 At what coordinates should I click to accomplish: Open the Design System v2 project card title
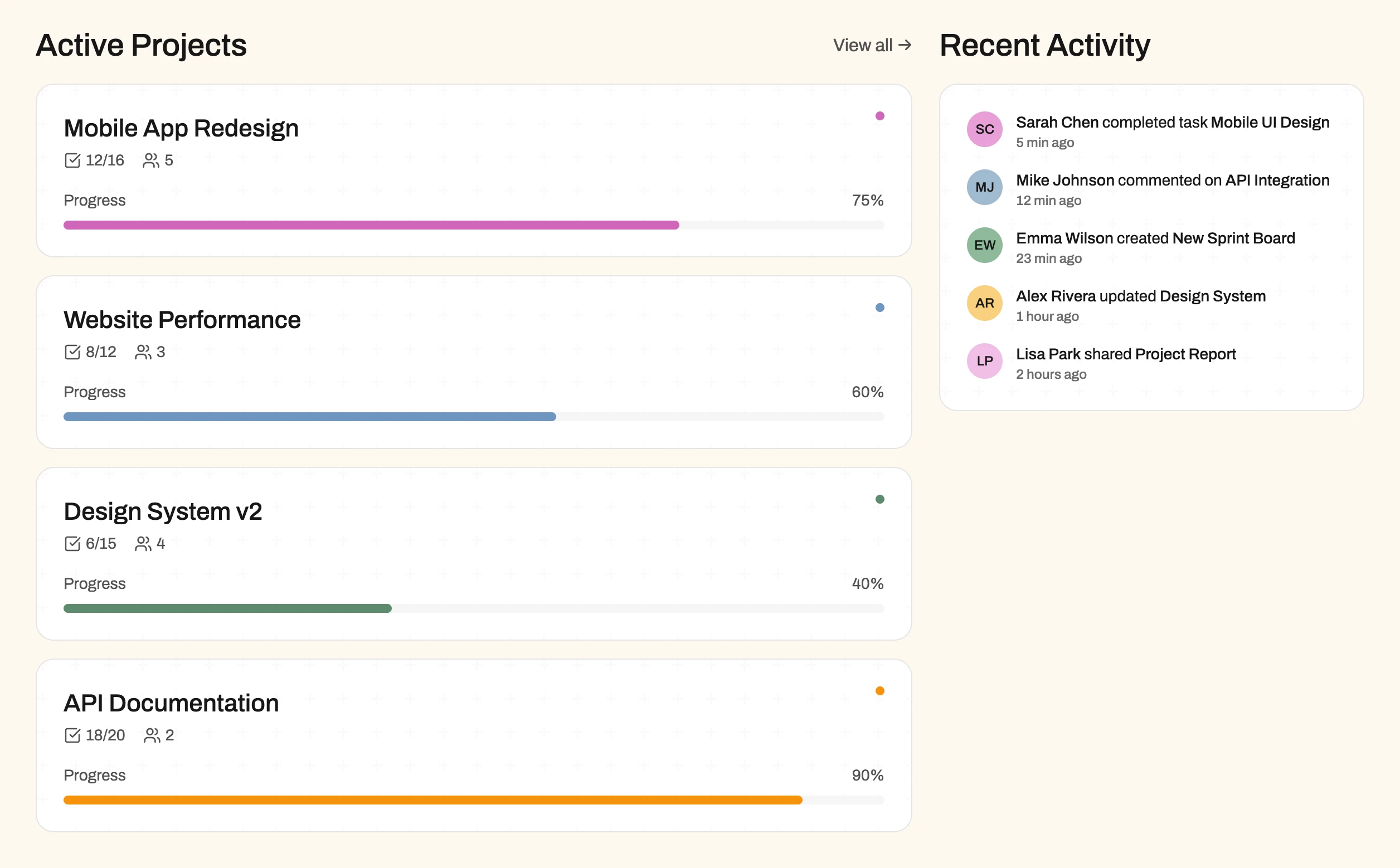click(x=163, y=511)
